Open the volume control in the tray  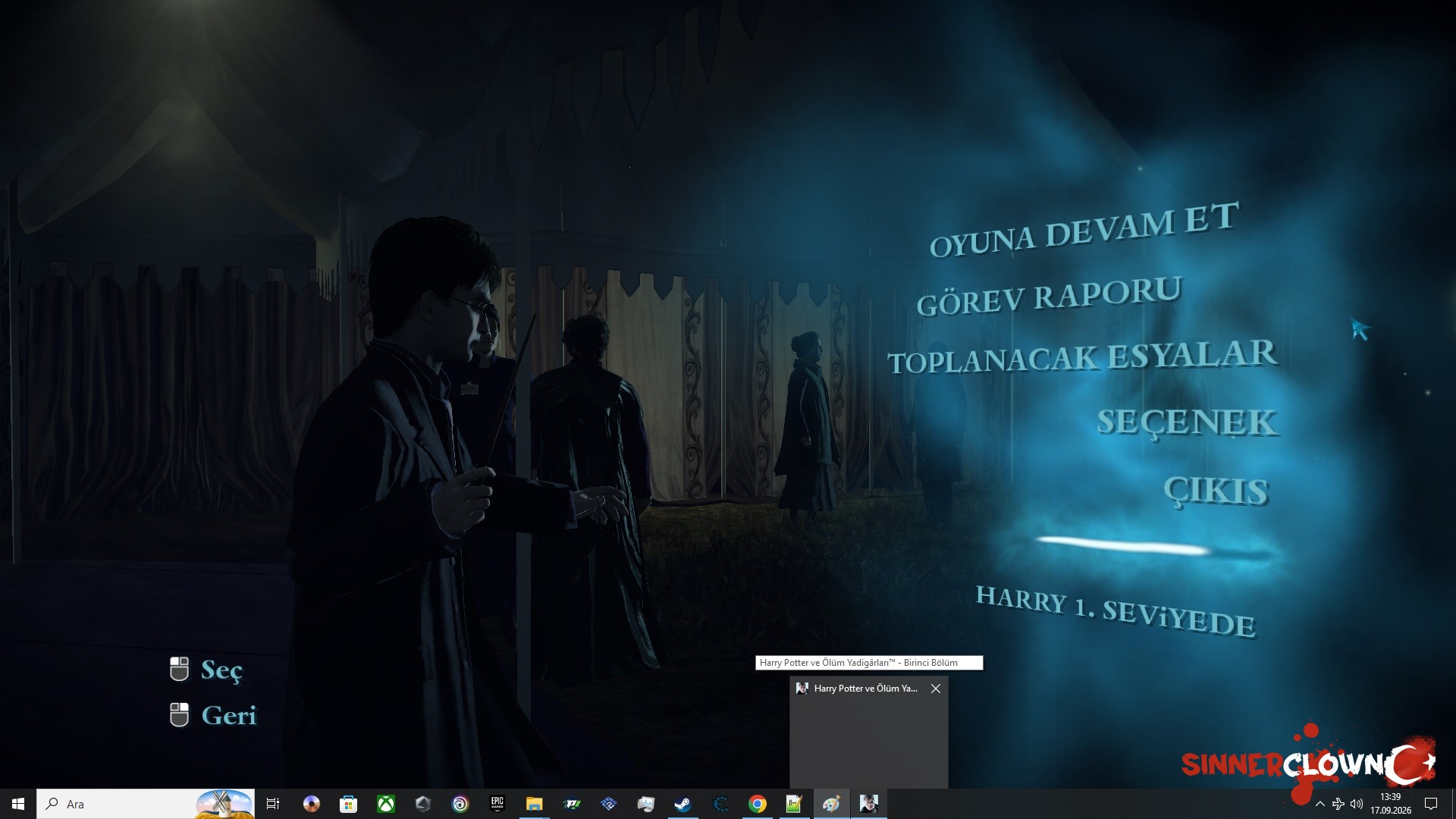click(x=1357, y=804)
